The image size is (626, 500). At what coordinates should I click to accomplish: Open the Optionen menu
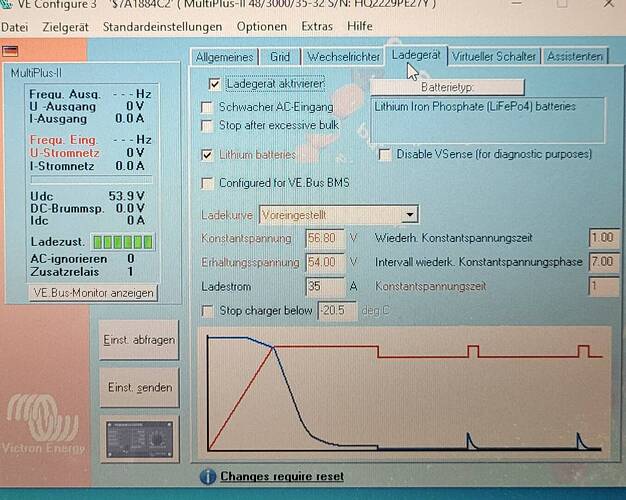262,27
